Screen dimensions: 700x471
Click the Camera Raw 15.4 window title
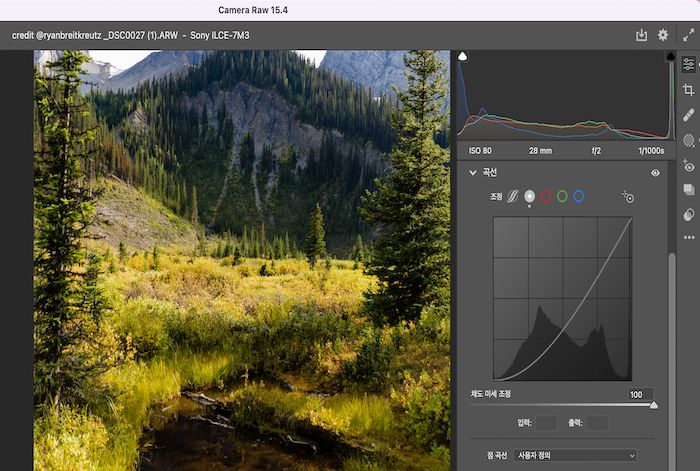[x=253, y=10]
